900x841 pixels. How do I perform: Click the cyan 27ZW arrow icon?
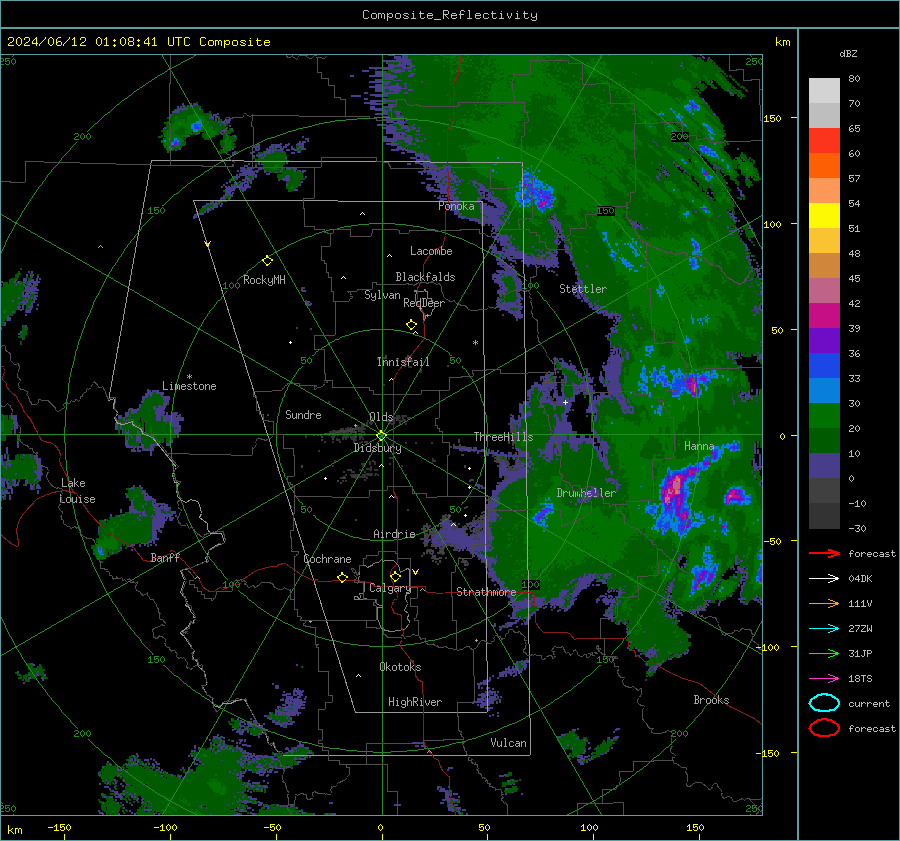pyautogui.click(x=824, y=629)
